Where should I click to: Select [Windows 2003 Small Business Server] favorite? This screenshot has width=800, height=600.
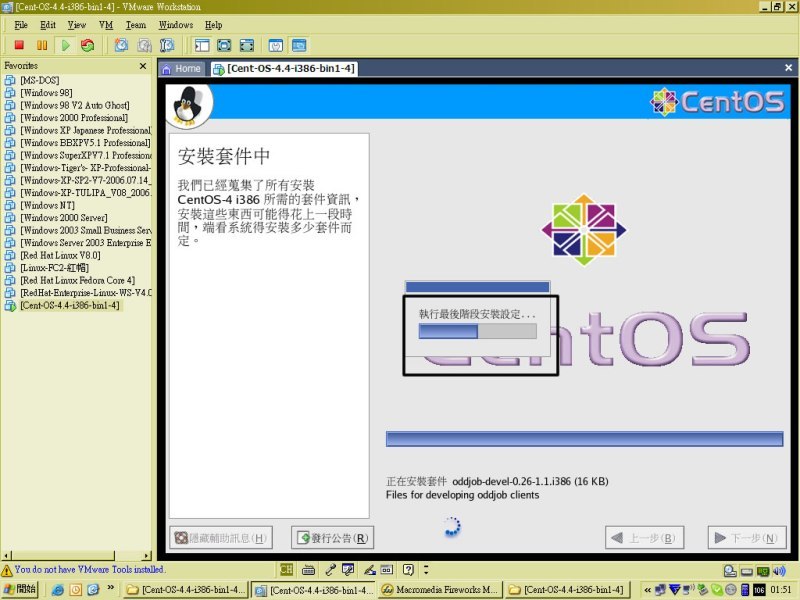pos(85,230)
